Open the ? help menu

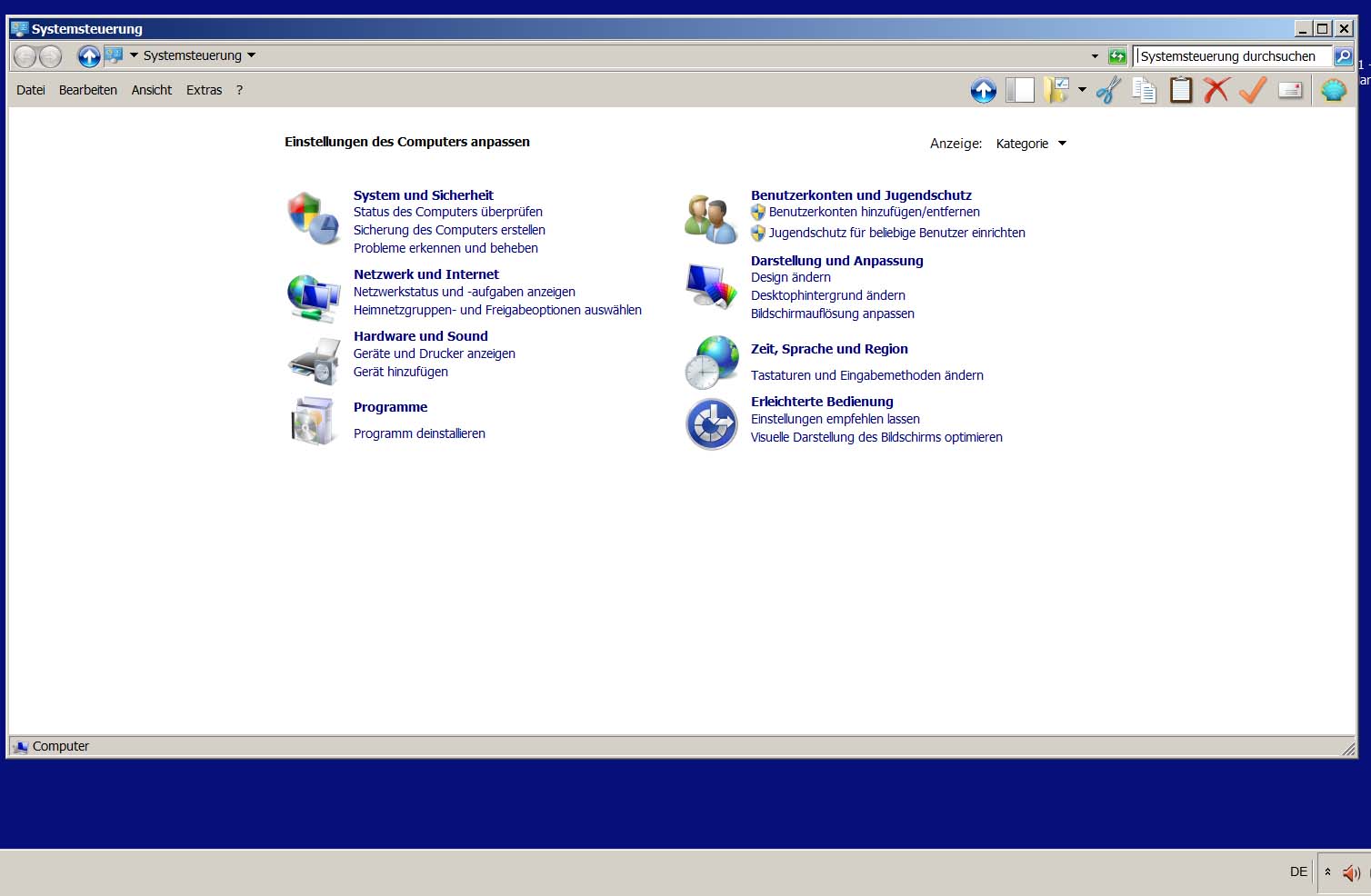tap(239, 90)
